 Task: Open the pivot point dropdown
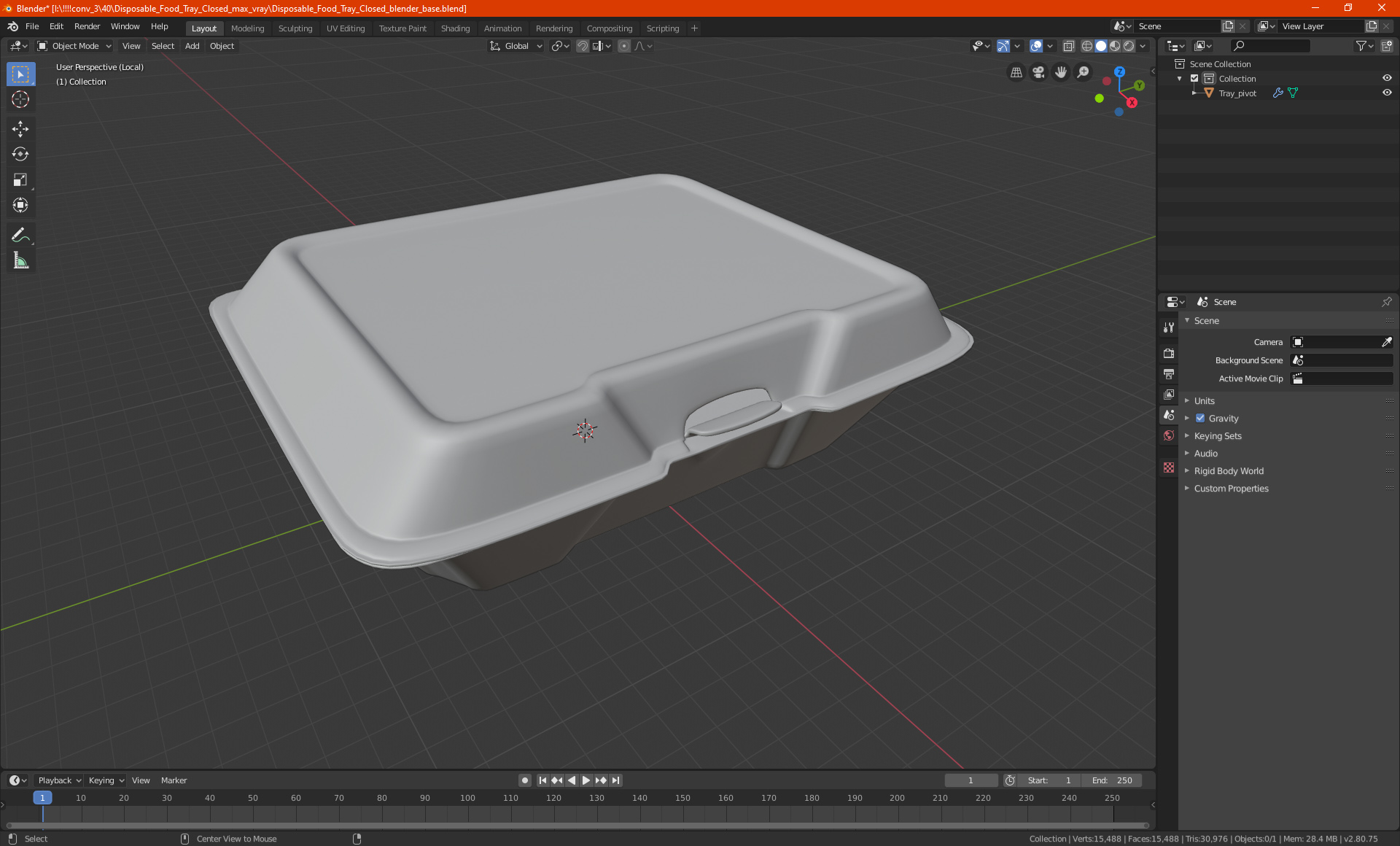[560, 46]
